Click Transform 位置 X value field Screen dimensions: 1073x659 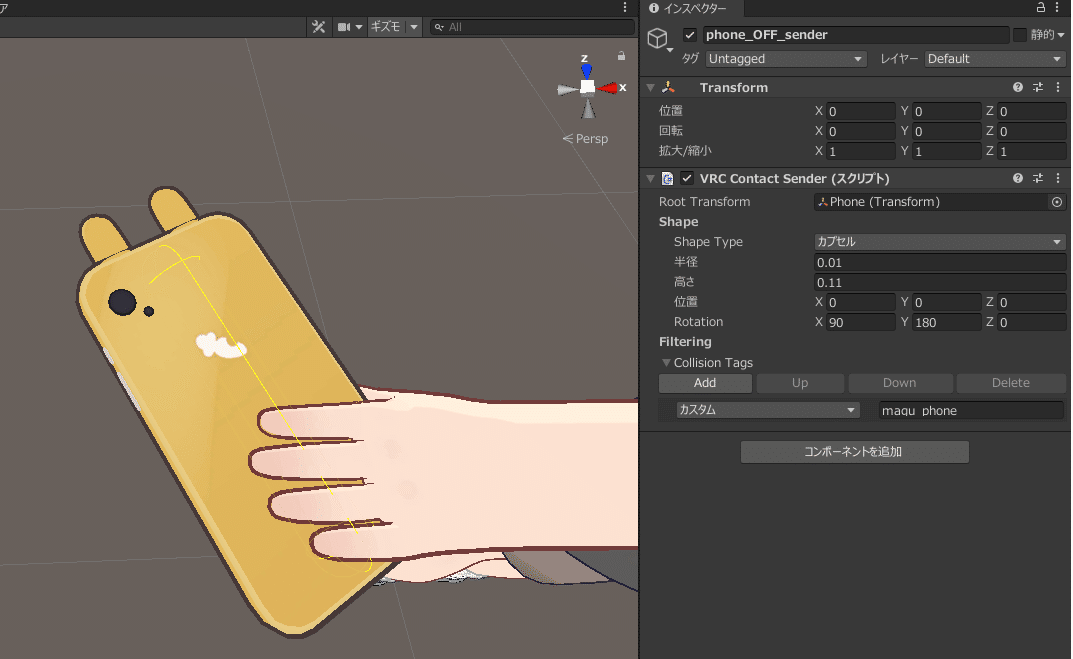[860, 111]
